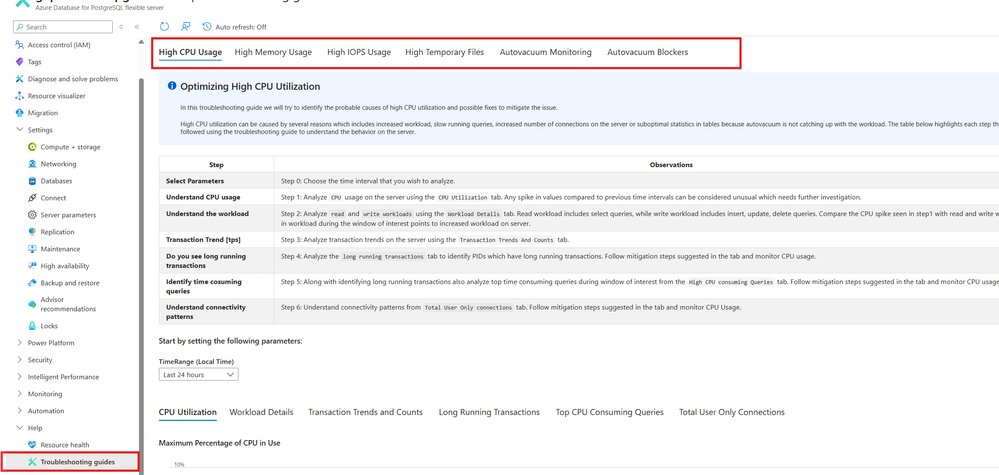Click the search magnifier icon in sidebar
Screen dimensions: 999x475
pos(20,27)
